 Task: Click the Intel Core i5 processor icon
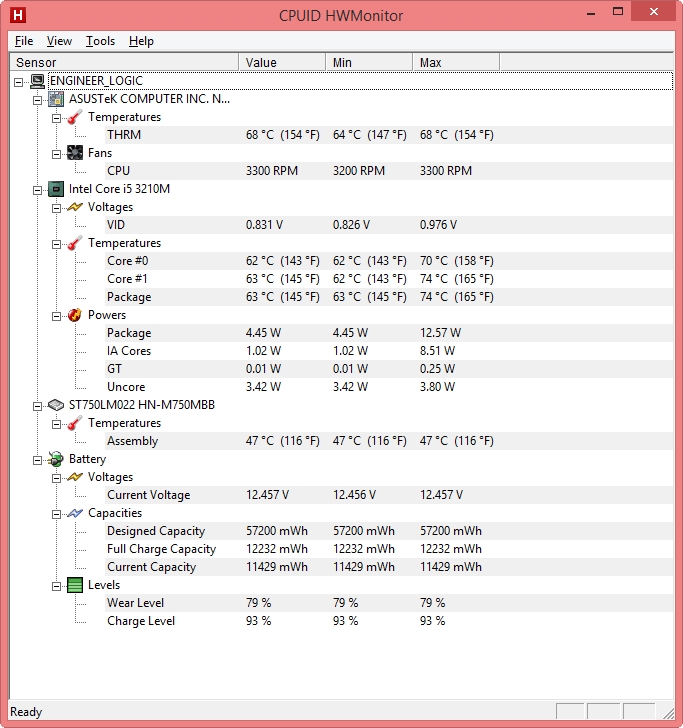(x=57, y=189)
